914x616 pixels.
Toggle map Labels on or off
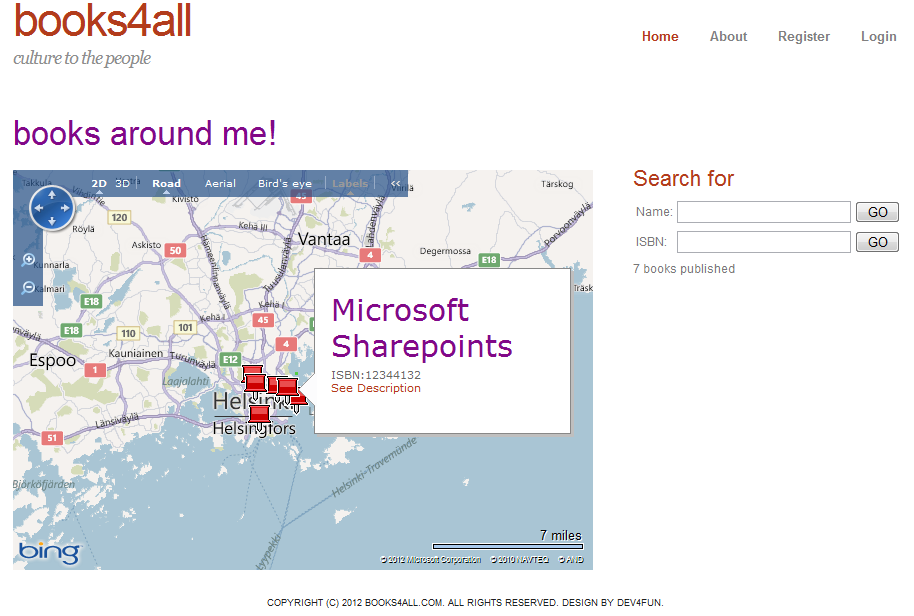(x=350, y=184)
